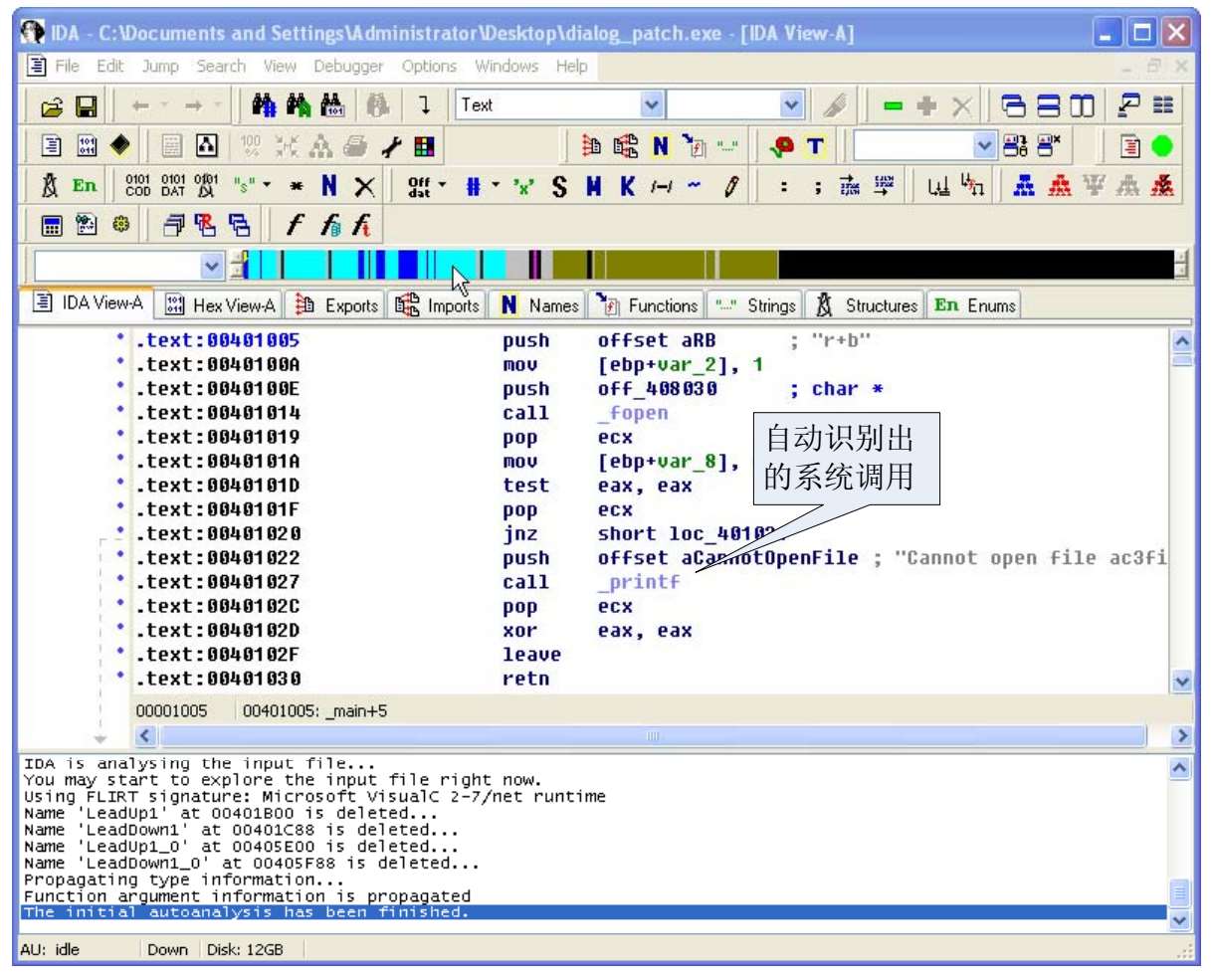Click the Save floppy disk icon
Image resolution: width=1213 pixels, height=980 pixels.
[x=87, y=105]
